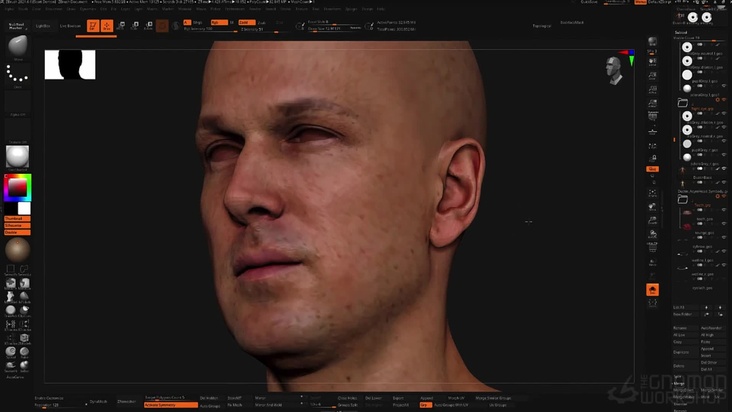The image size is (732, 412).
Task: Expand the light eye folder in Subtool list
Action: pos(684,102)
